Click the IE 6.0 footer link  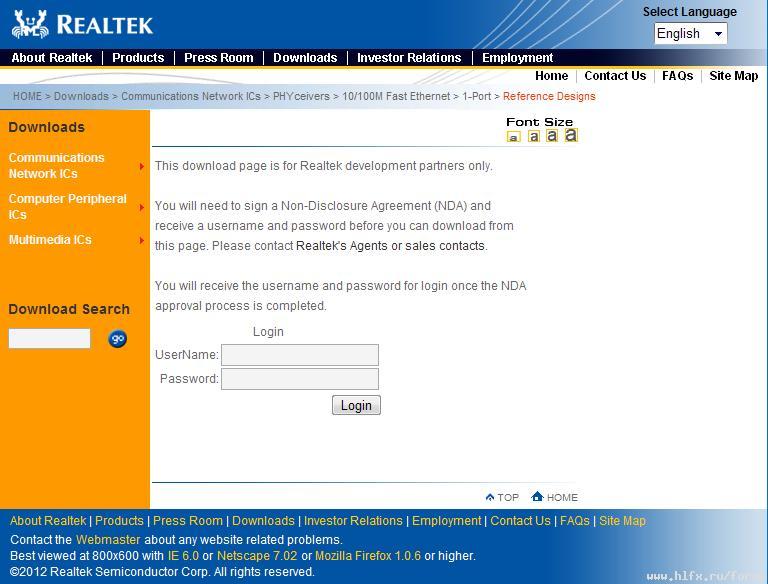click(x=183, y=556)
